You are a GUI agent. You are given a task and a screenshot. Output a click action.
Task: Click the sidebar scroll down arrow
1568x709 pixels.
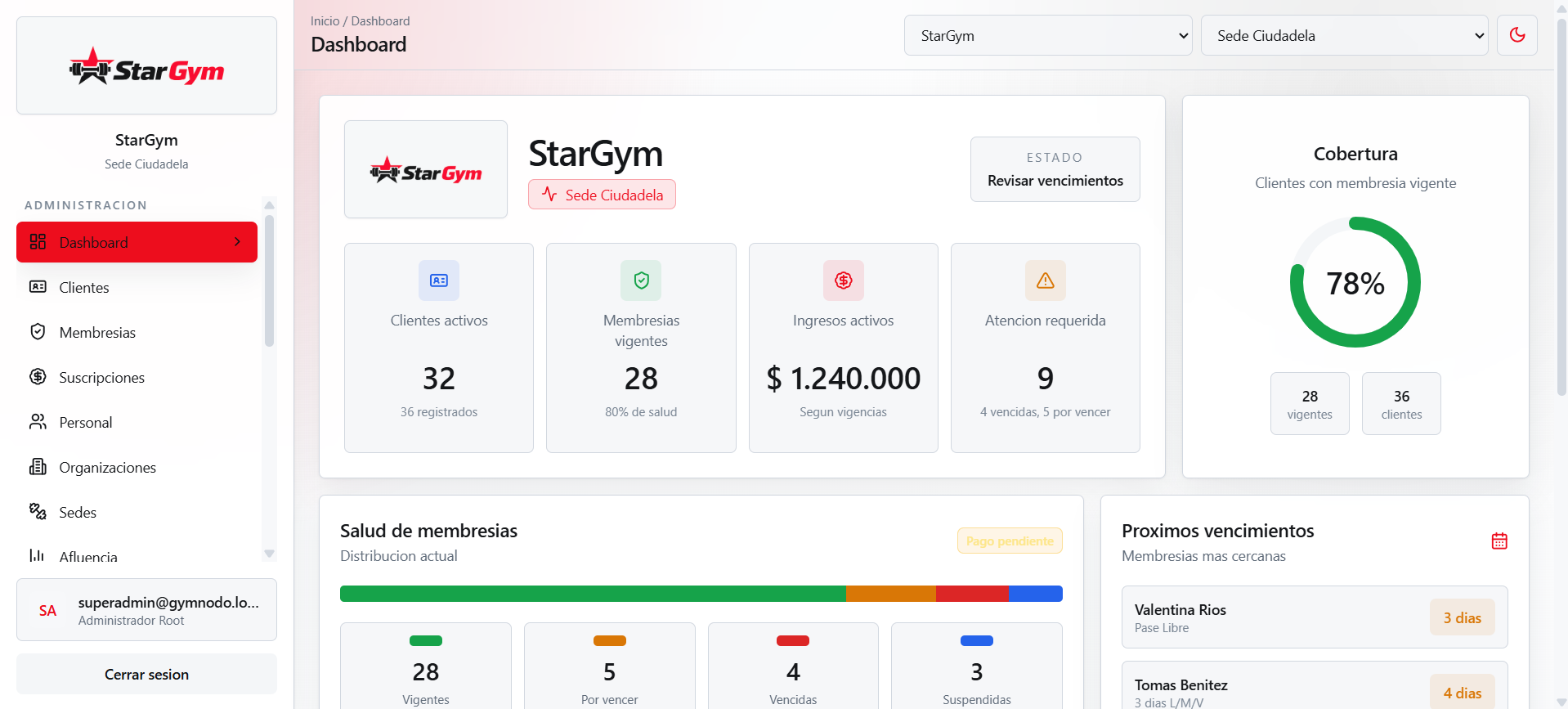coord(269,554)
